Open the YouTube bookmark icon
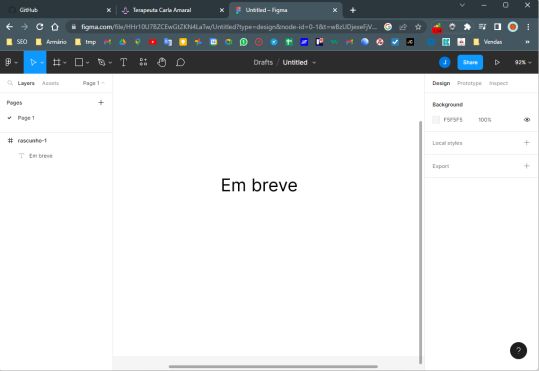 click(x=153, y=42)
